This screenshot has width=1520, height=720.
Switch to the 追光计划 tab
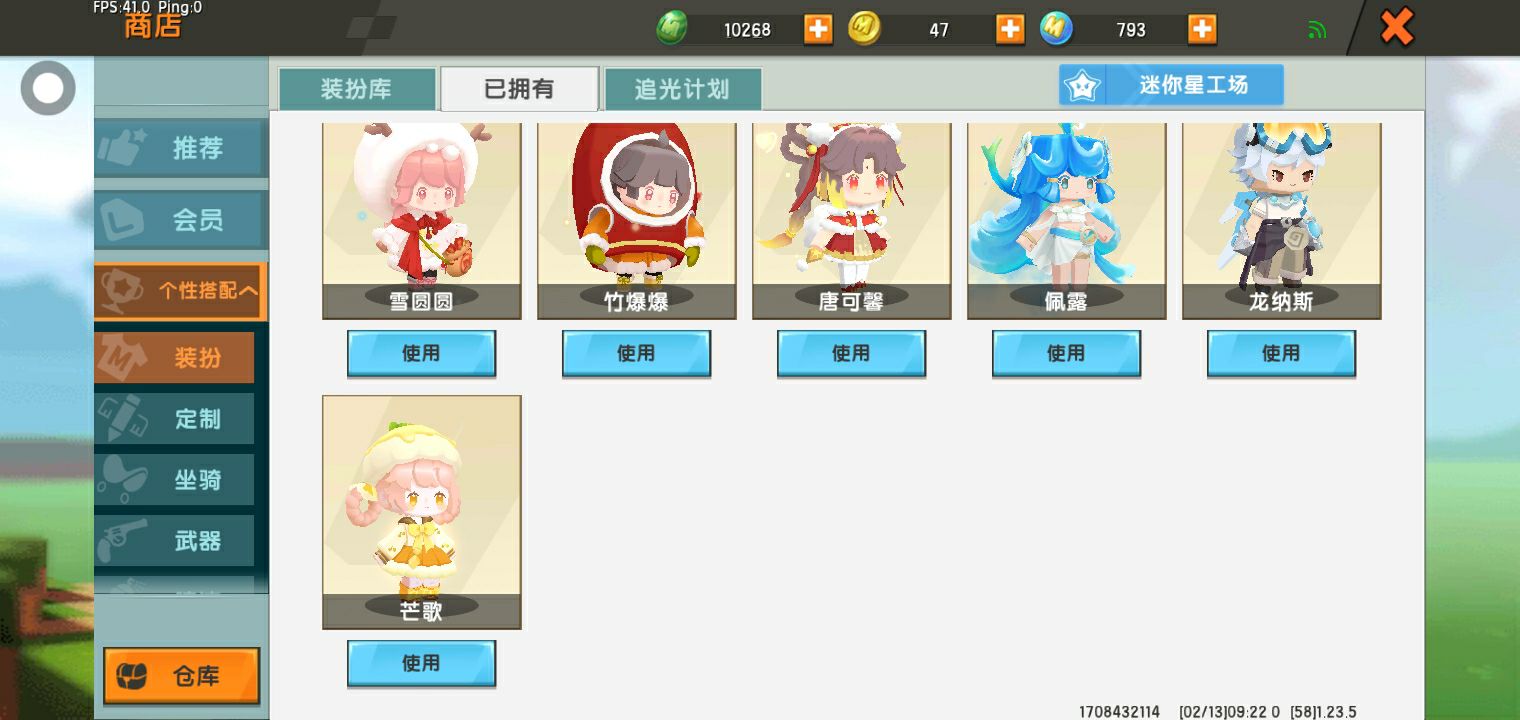[683, 89]
